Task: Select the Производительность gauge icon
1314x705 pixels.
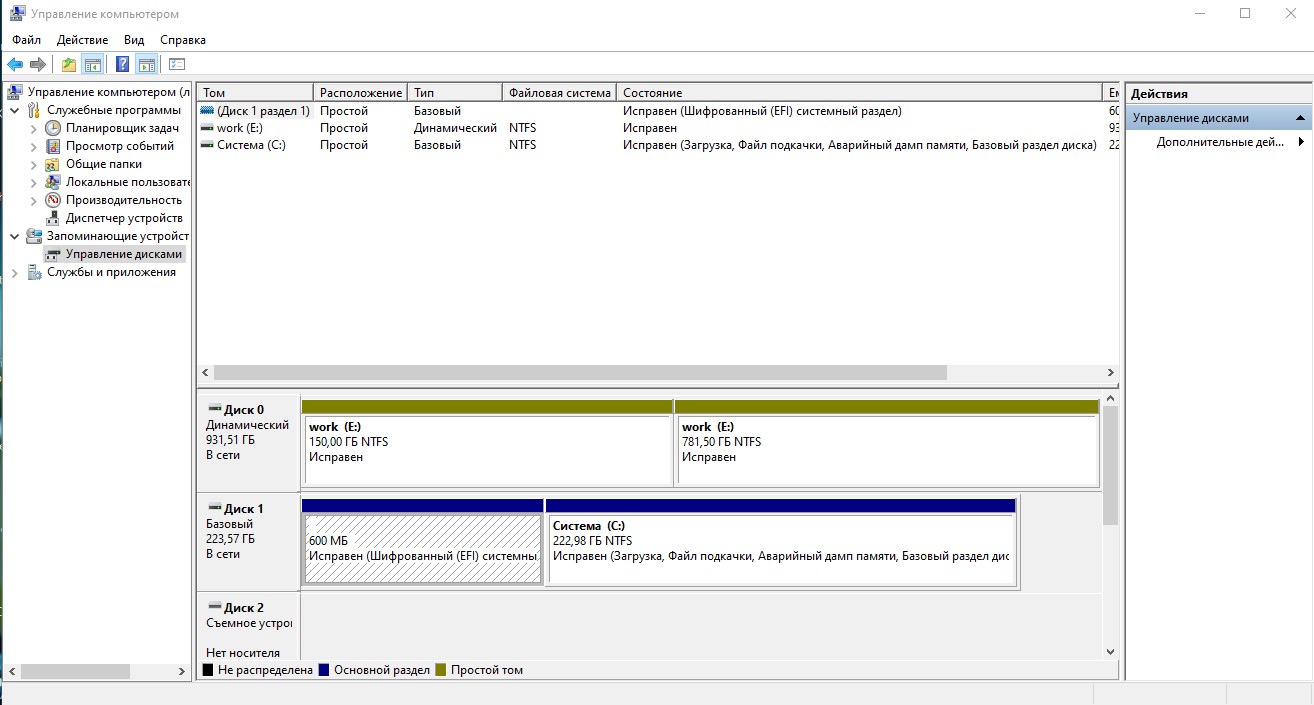Action: (53, 200)
